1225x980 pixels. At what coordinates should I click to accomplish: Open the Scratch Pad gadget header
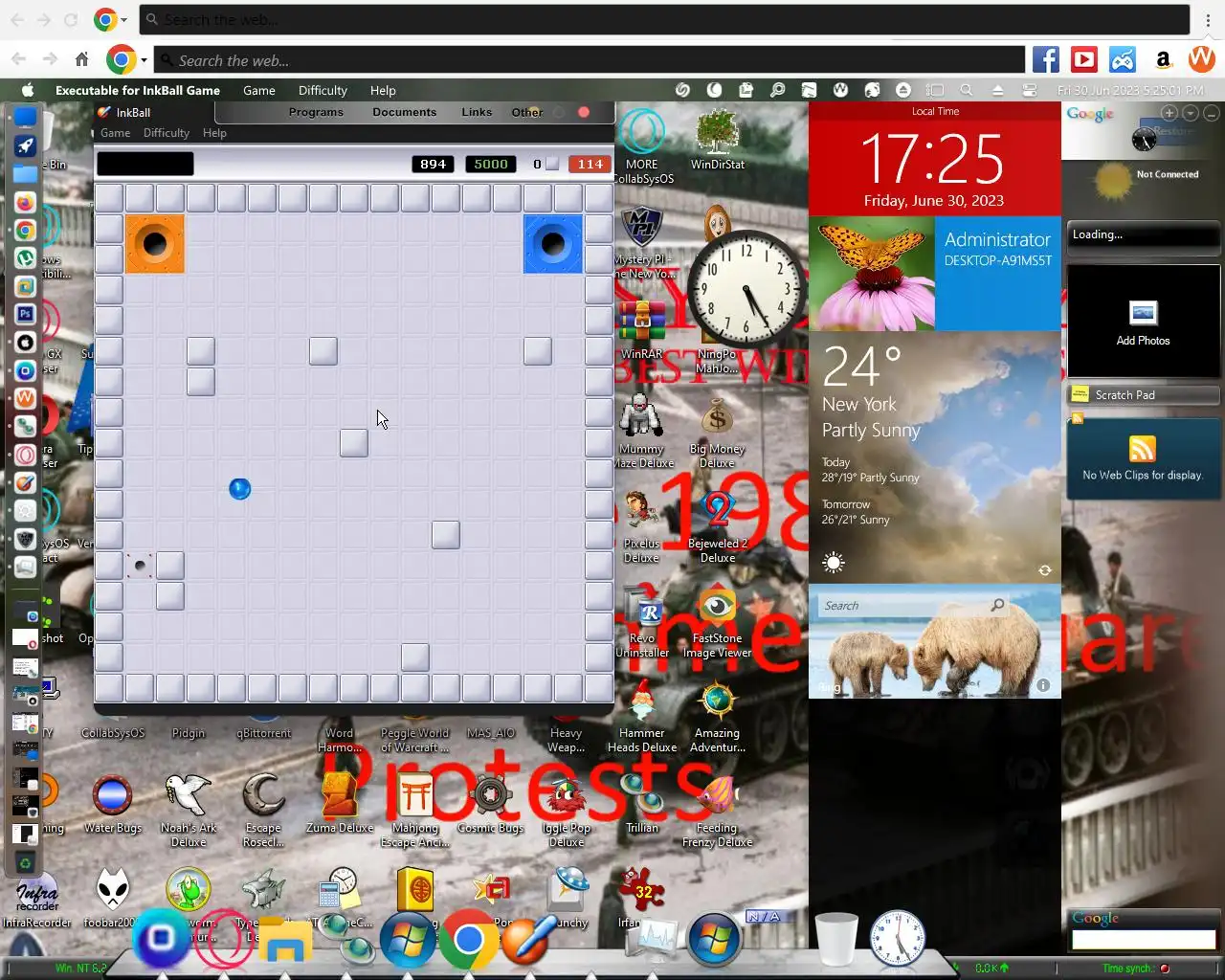coord(1144,394)
